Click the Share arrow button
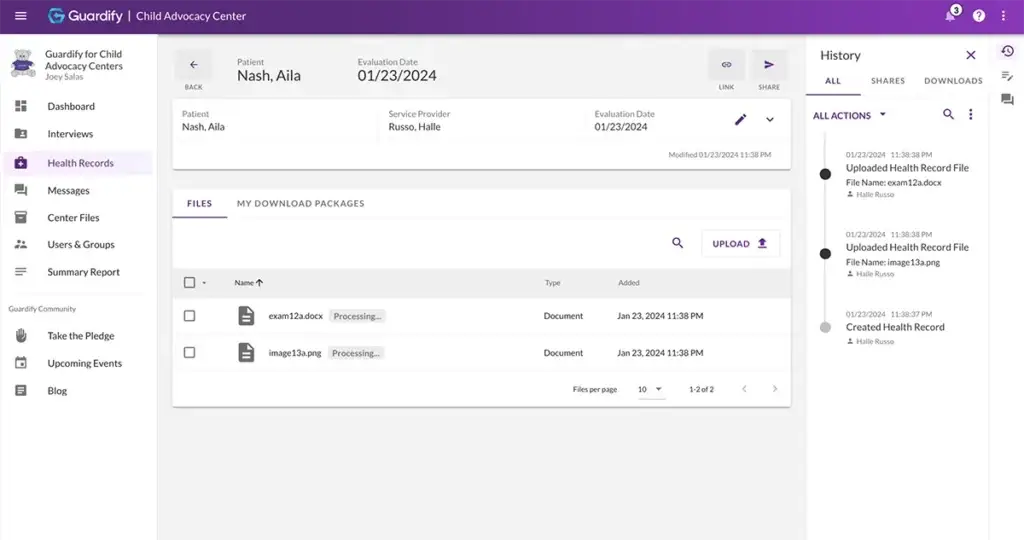This screenshot has height=540, width=1024. [768, 65]
